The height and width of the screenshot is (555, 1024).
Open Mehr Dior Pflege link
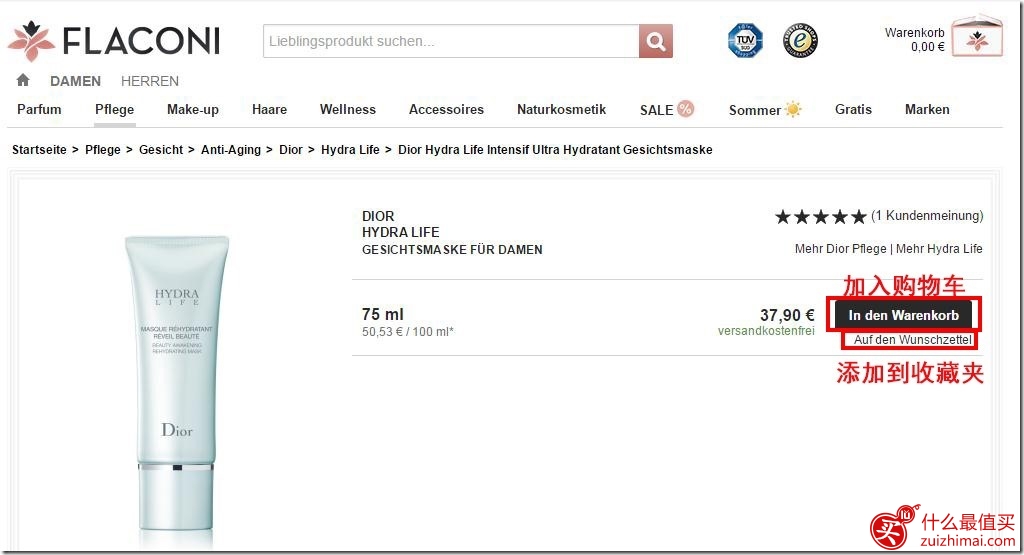click(840, 248)
